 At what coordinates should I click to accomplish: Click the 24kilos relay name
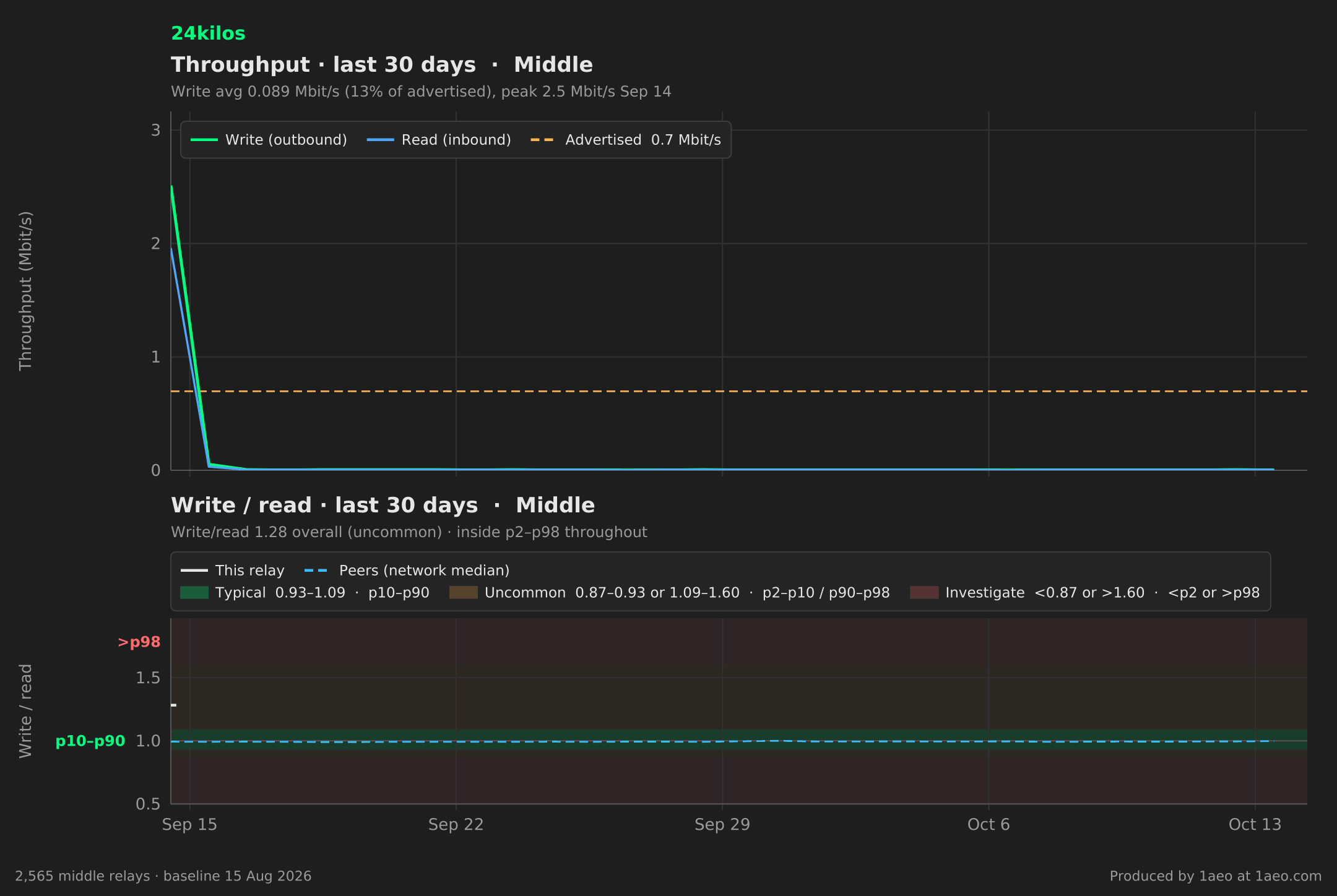click(208, 33)
